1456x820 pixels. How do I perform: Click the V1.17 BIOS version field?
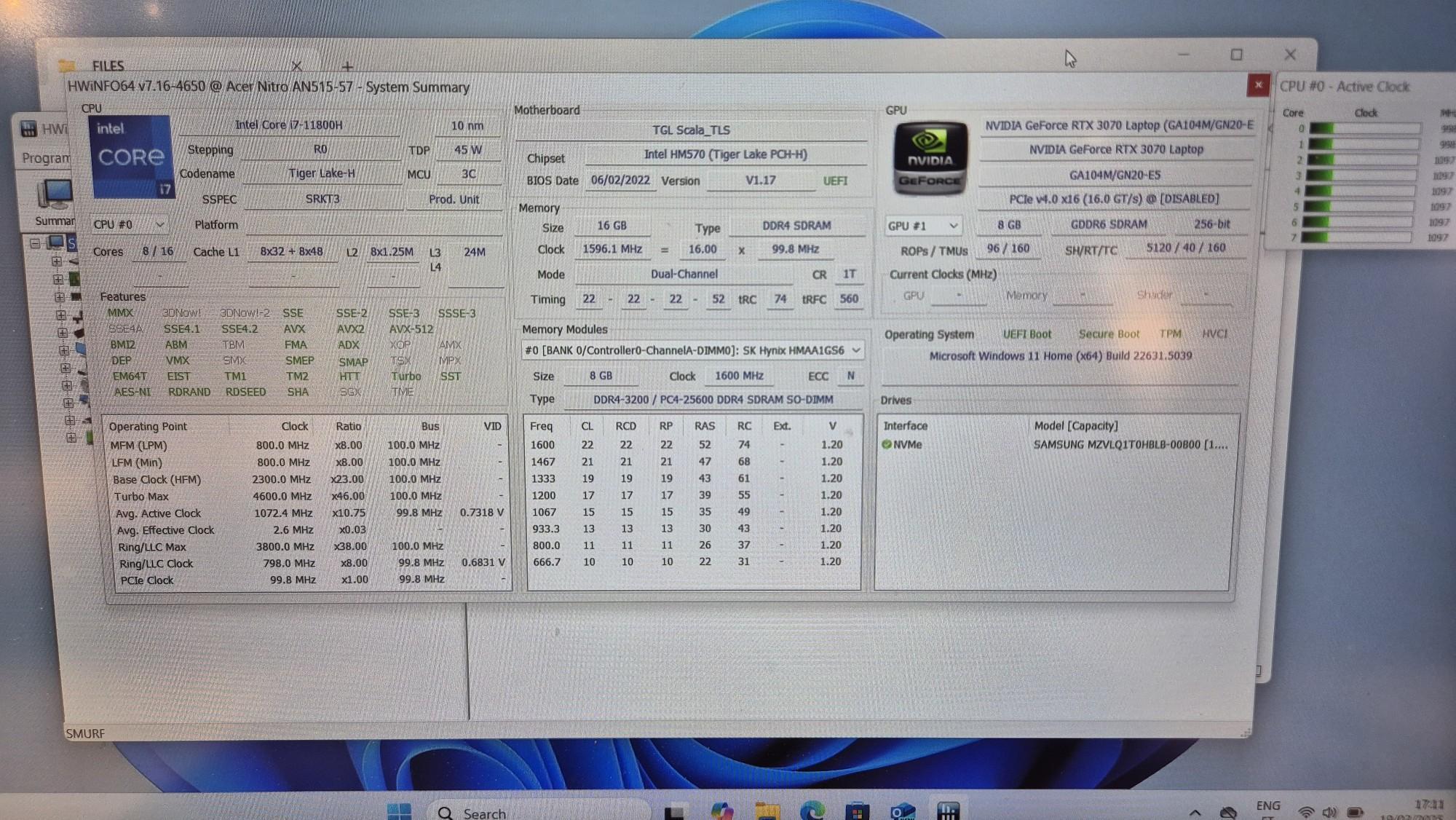point(761,180)
